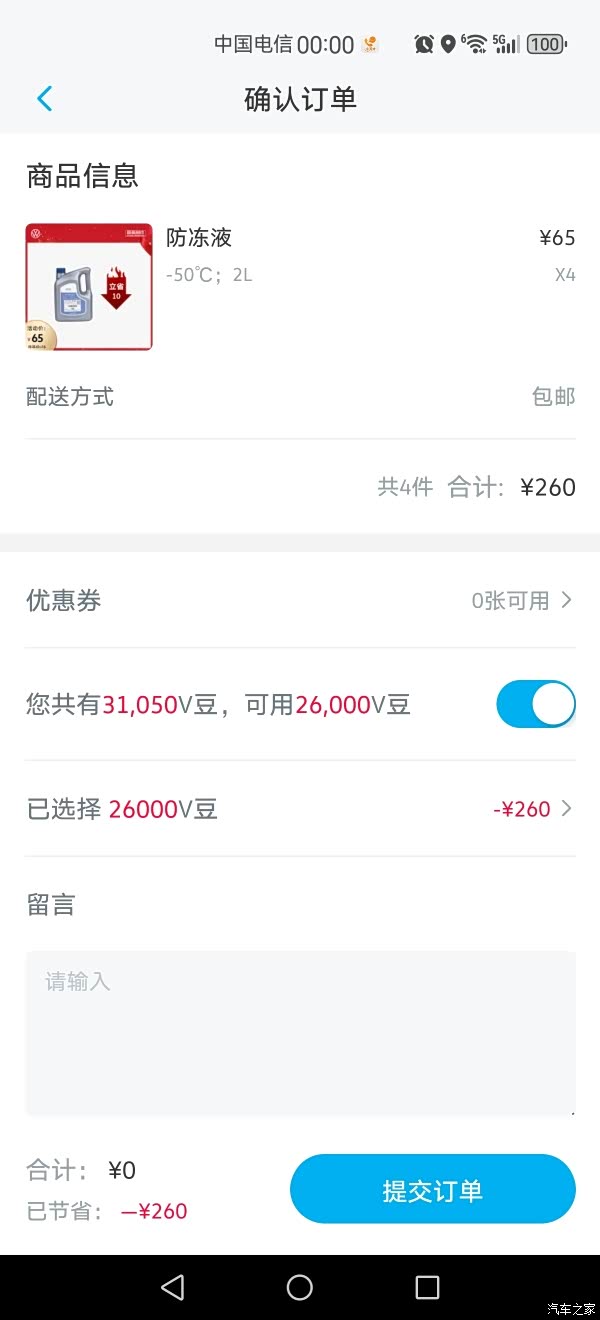Tap the location pin status icon
Screen dimensions: 600x1320
[x=448, y=44]
